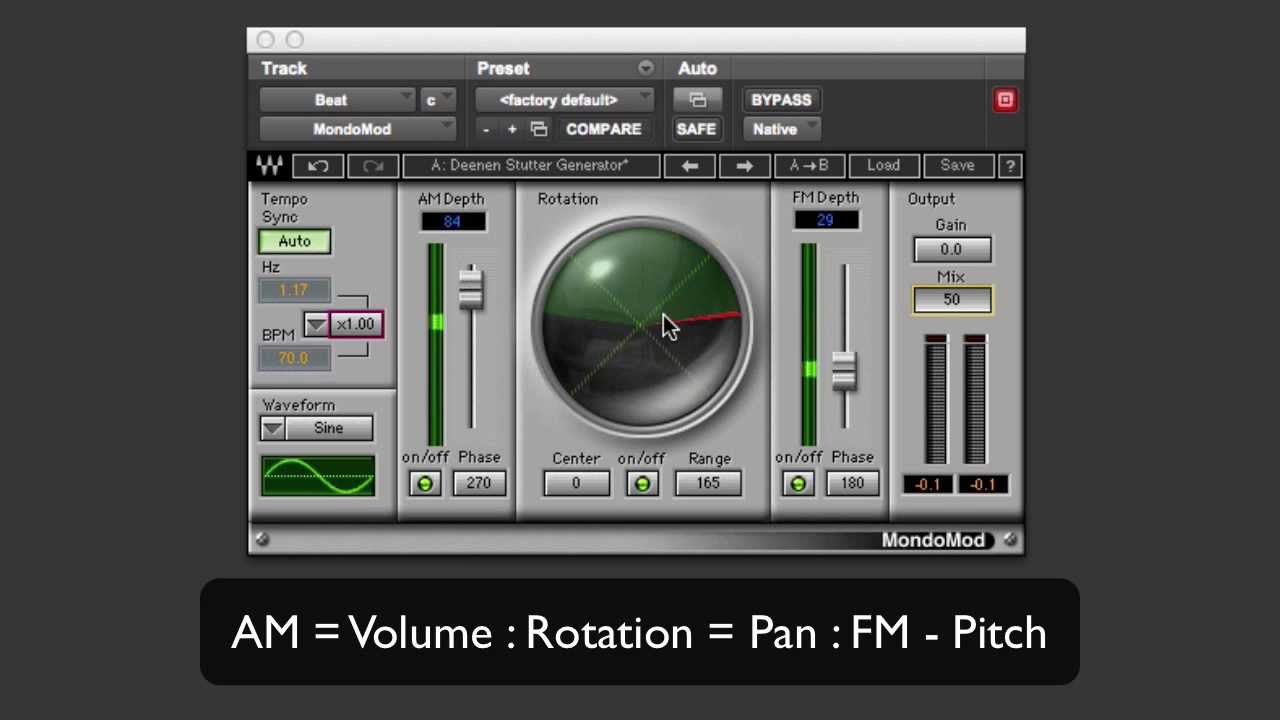Click the Waves logo icon
The height and width of the screenshot is (720, 1280).
269,166
